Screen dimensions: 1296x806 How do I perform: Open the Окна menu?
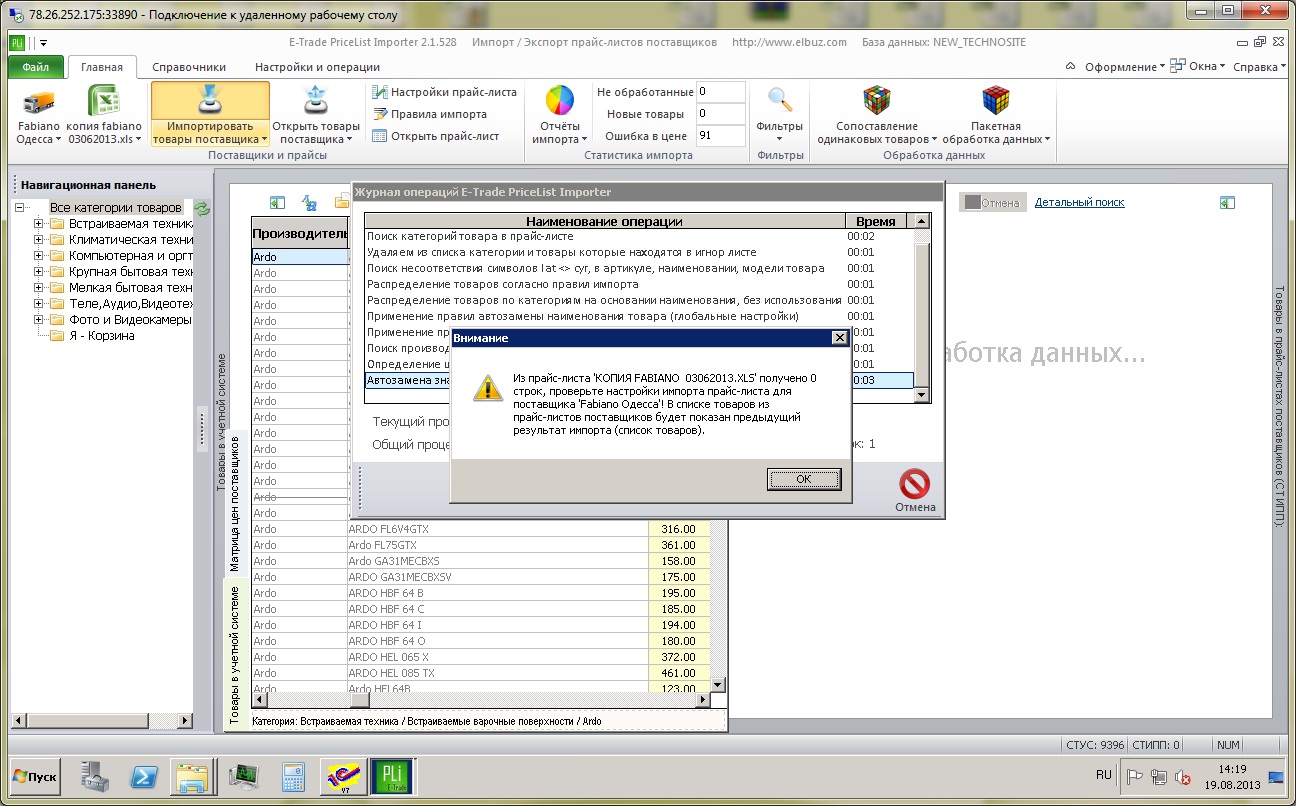(1200, 67)
